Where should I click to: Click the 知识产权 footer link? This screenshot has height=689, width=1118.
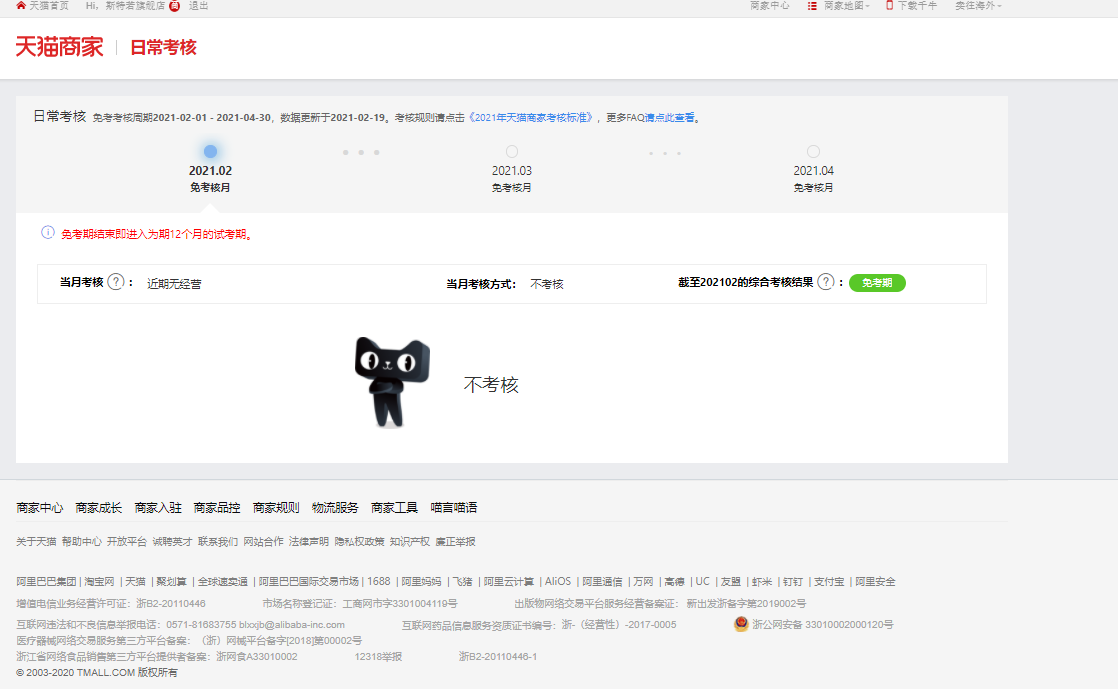coord(410,542)
